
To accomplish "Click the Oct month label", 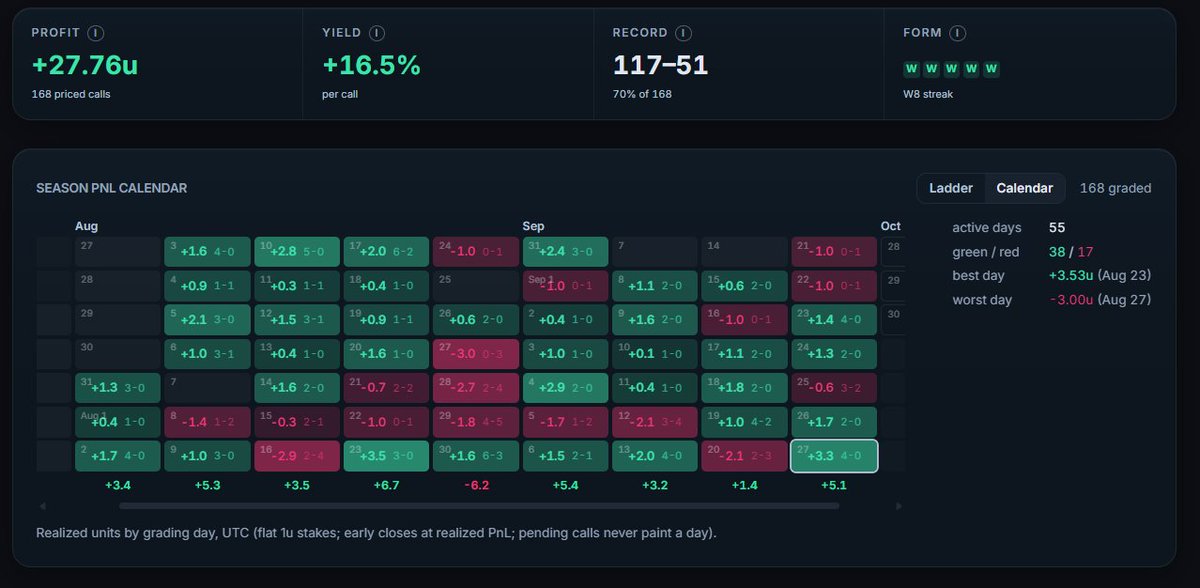I will tap(891, 227).
